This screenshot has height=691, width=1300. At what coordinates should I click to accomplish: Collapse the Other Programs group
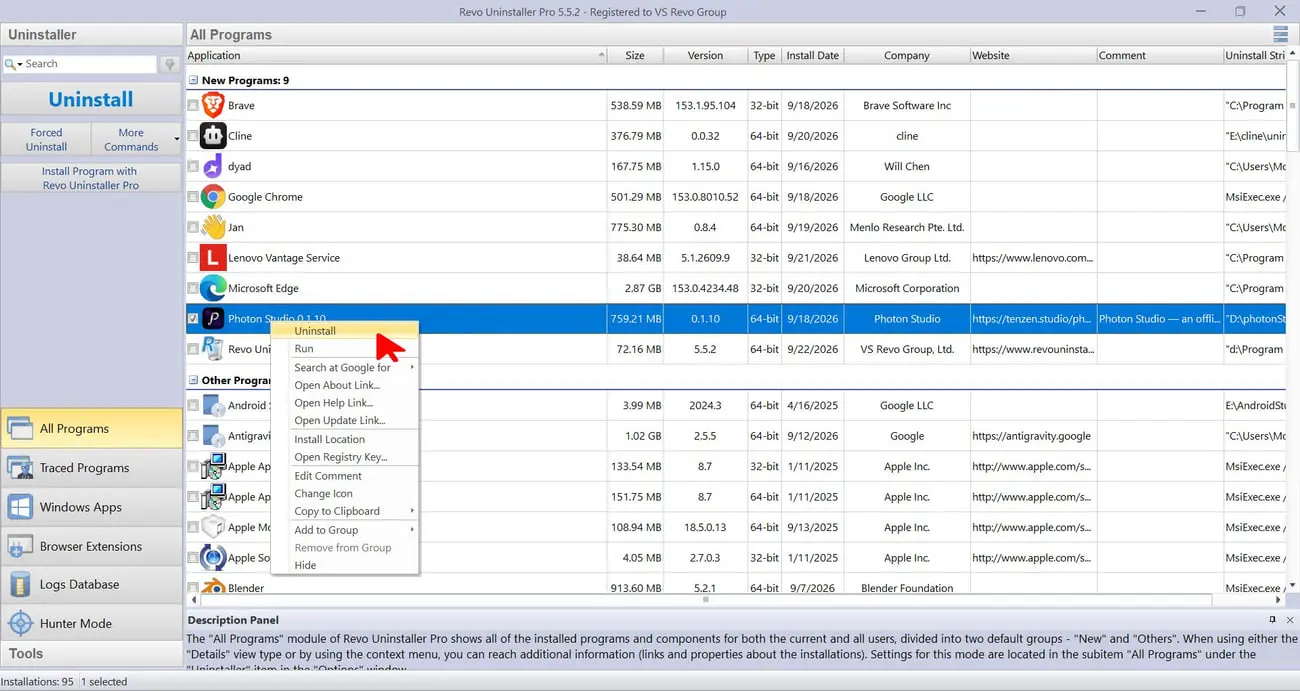tap(193, 380)
